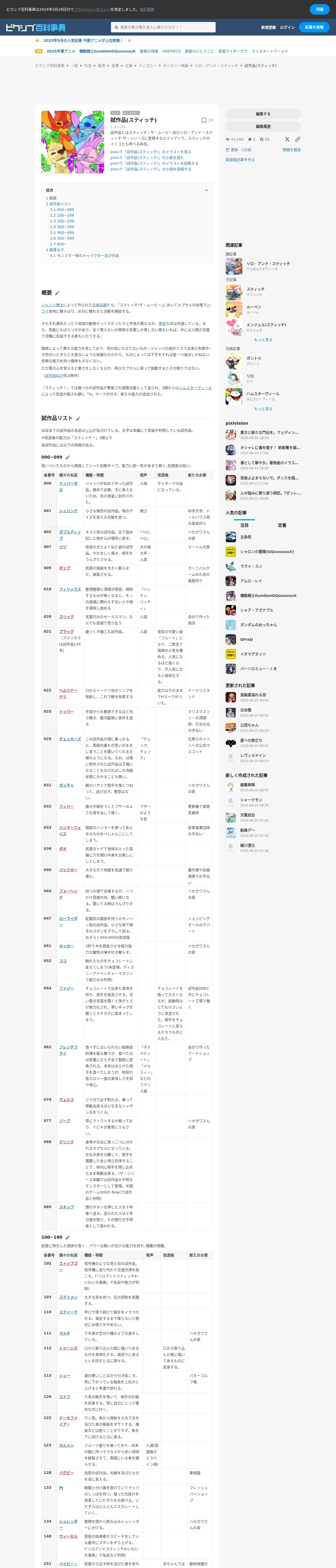Click the article search input field
The height and width of the screenshot is (1568, 336).
pyautogui.click(x=164, y=27)
